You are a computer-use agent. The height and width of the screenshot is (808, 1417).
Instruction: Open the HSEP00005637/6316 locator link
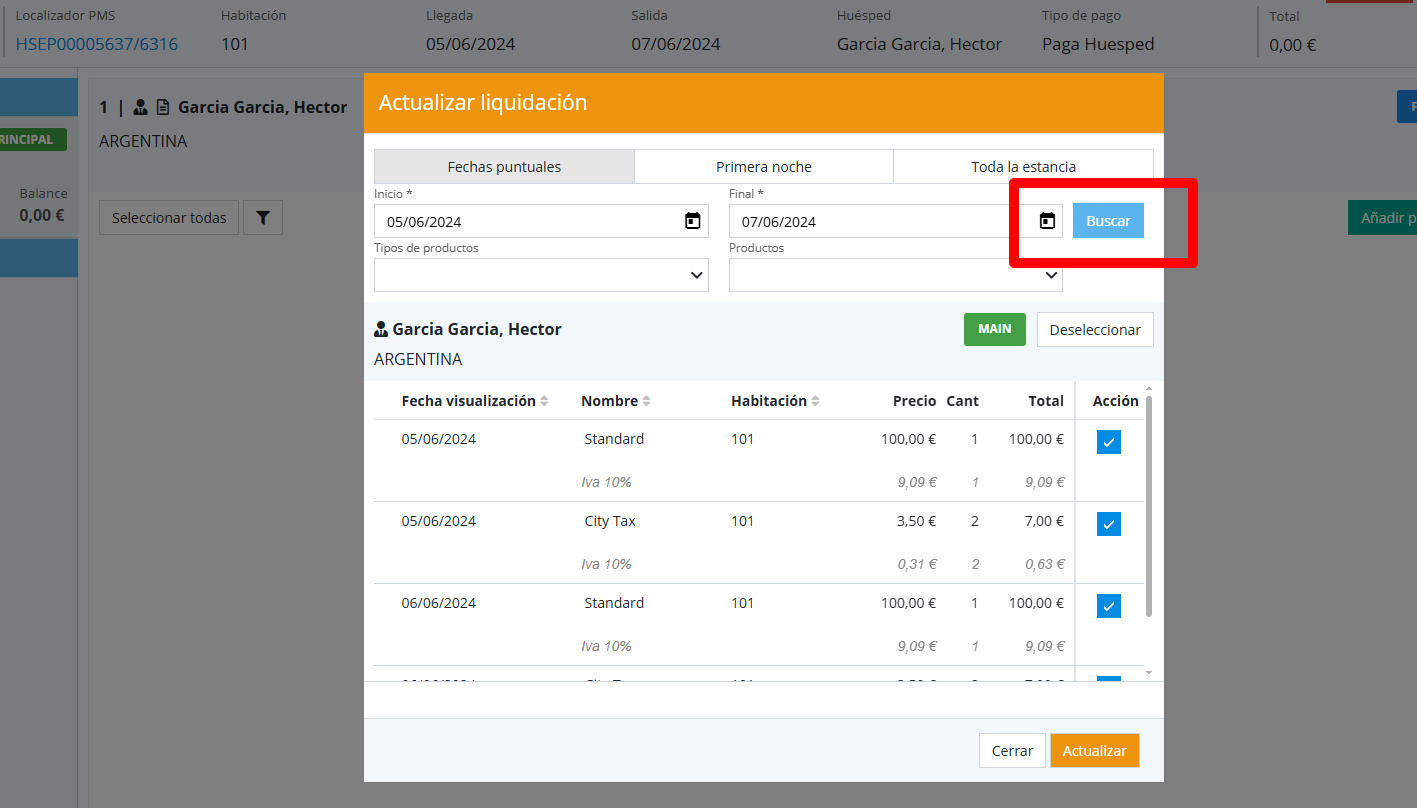coord(97,44)
